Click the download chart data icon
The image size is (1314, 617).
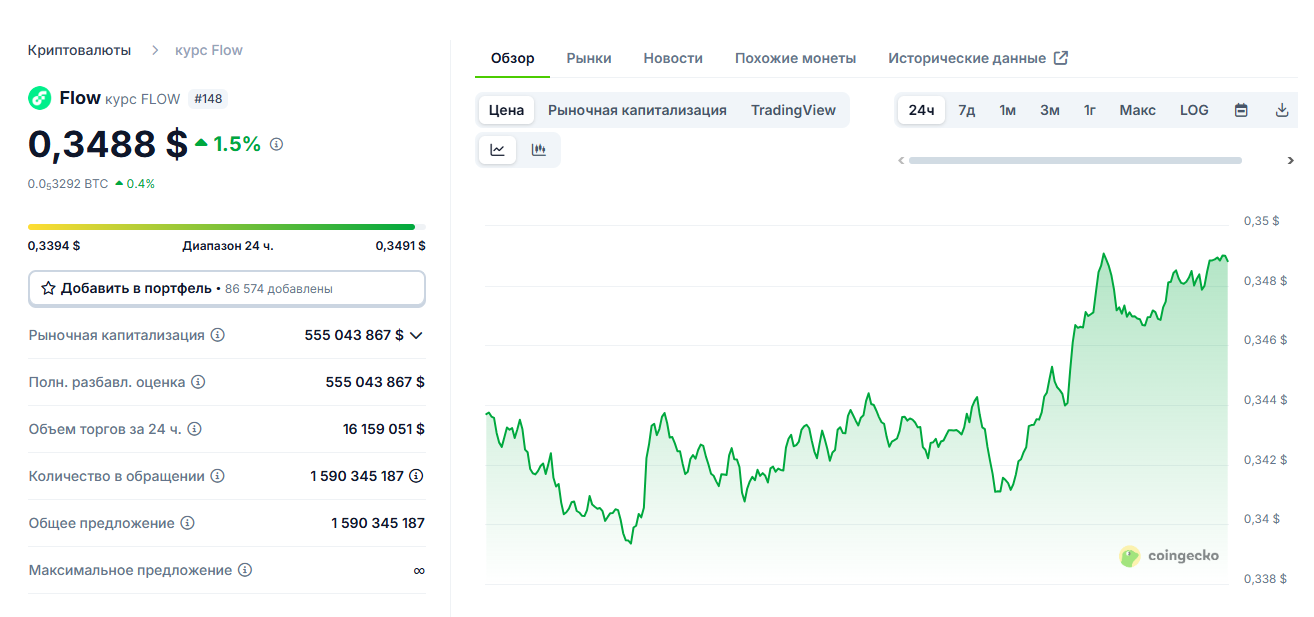tap(1282, 110)
